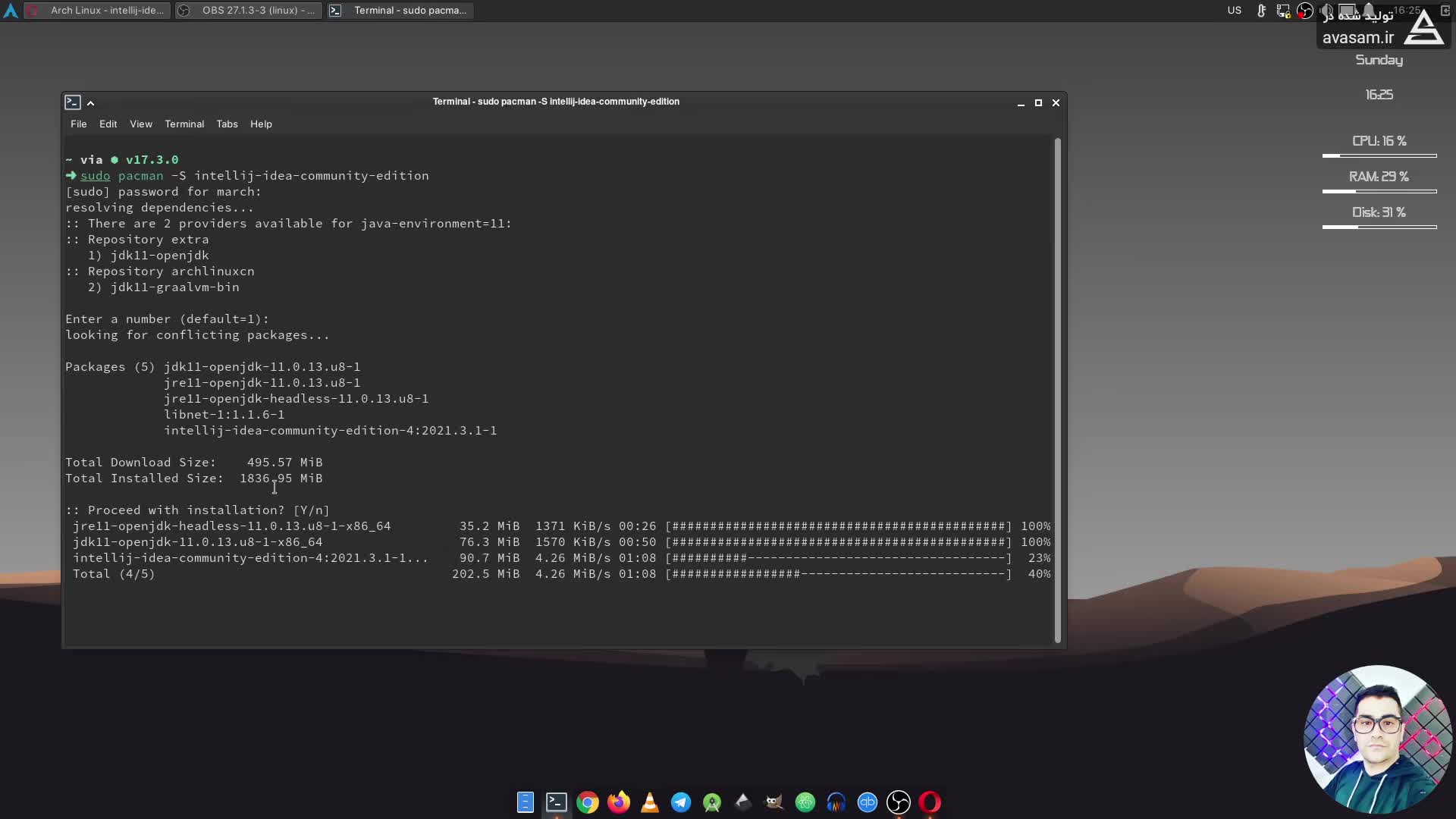Open the Arch Linux application menu

(x=11, y=11)
